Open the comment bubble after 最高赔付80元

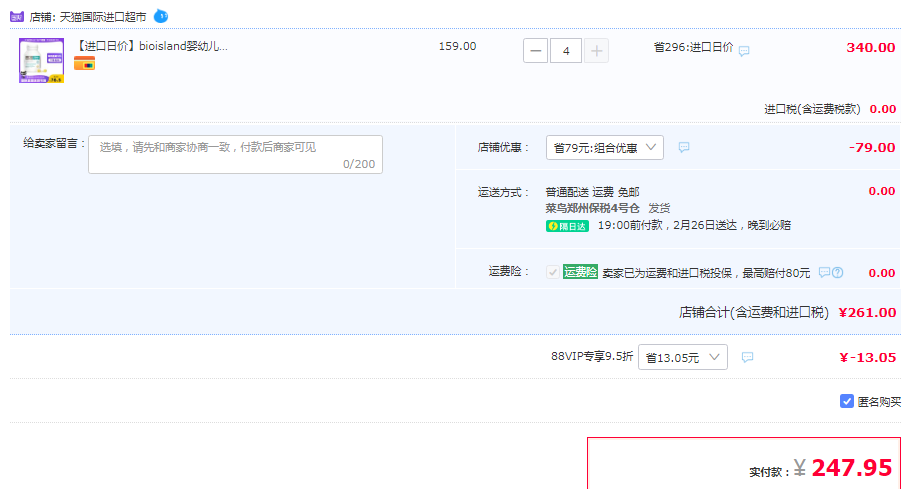pyautogui.click(x=824, y=272)
